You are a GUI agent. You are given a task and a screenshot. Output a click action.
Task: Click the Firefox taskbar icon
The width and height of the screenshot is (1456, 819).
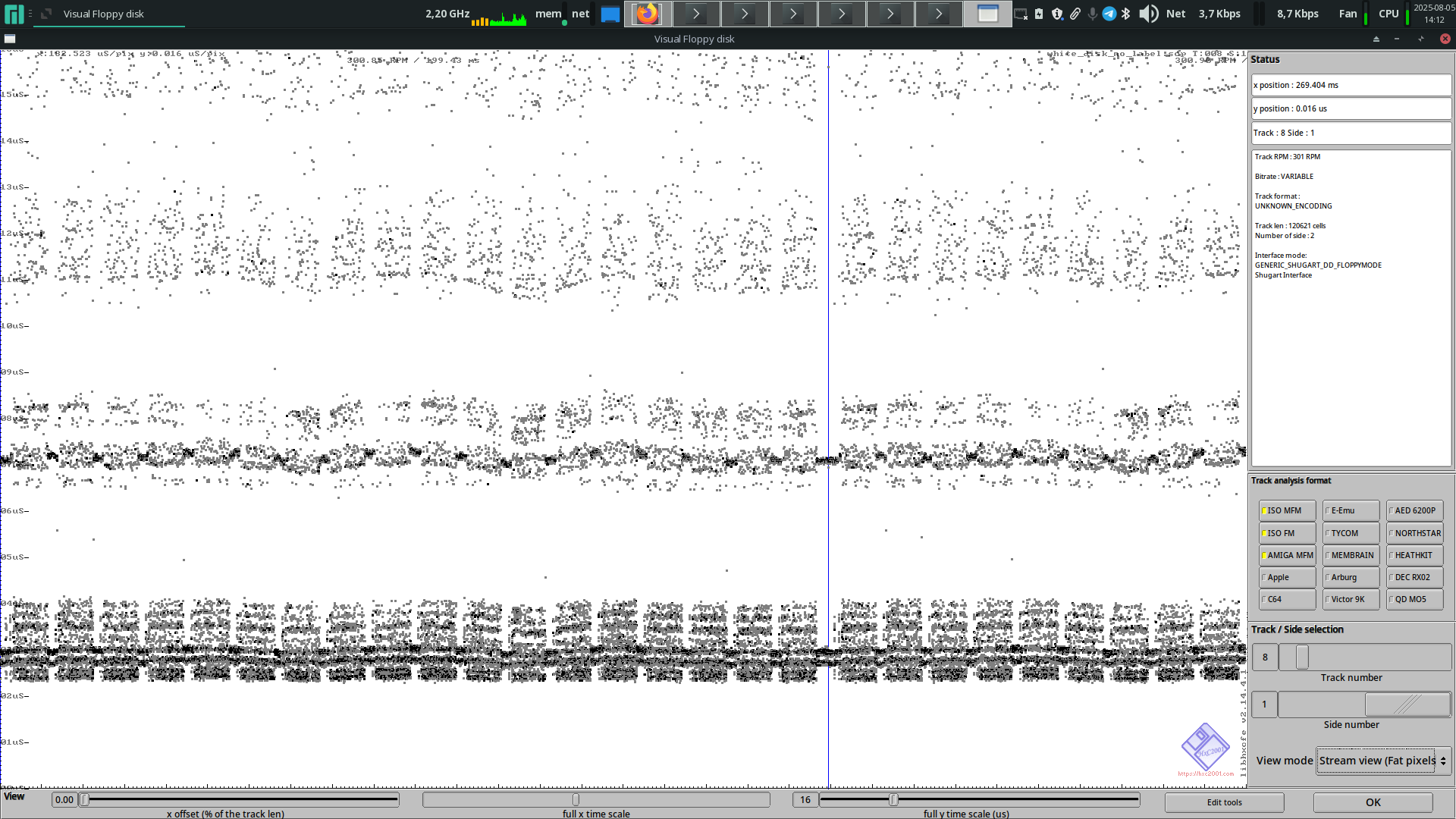tap(648, 14)
